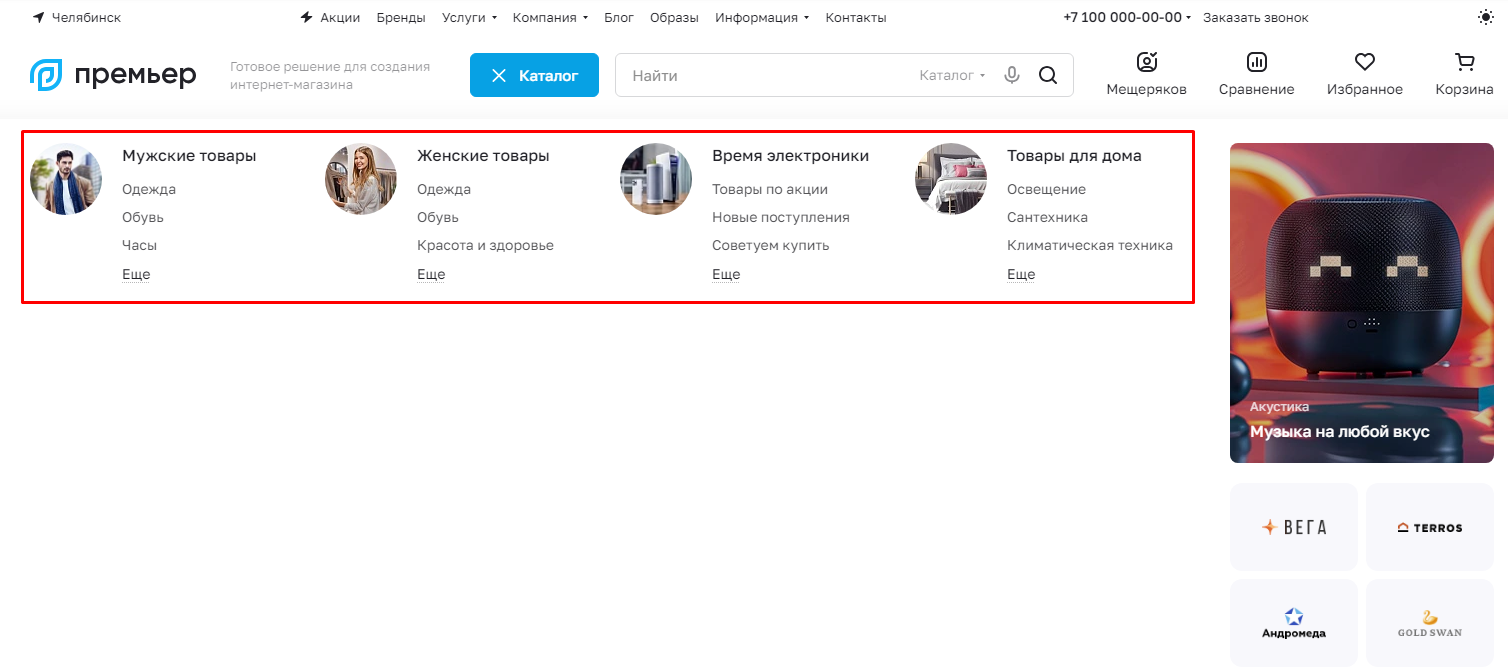Open the Товары по акции link

tap(770, 189)
